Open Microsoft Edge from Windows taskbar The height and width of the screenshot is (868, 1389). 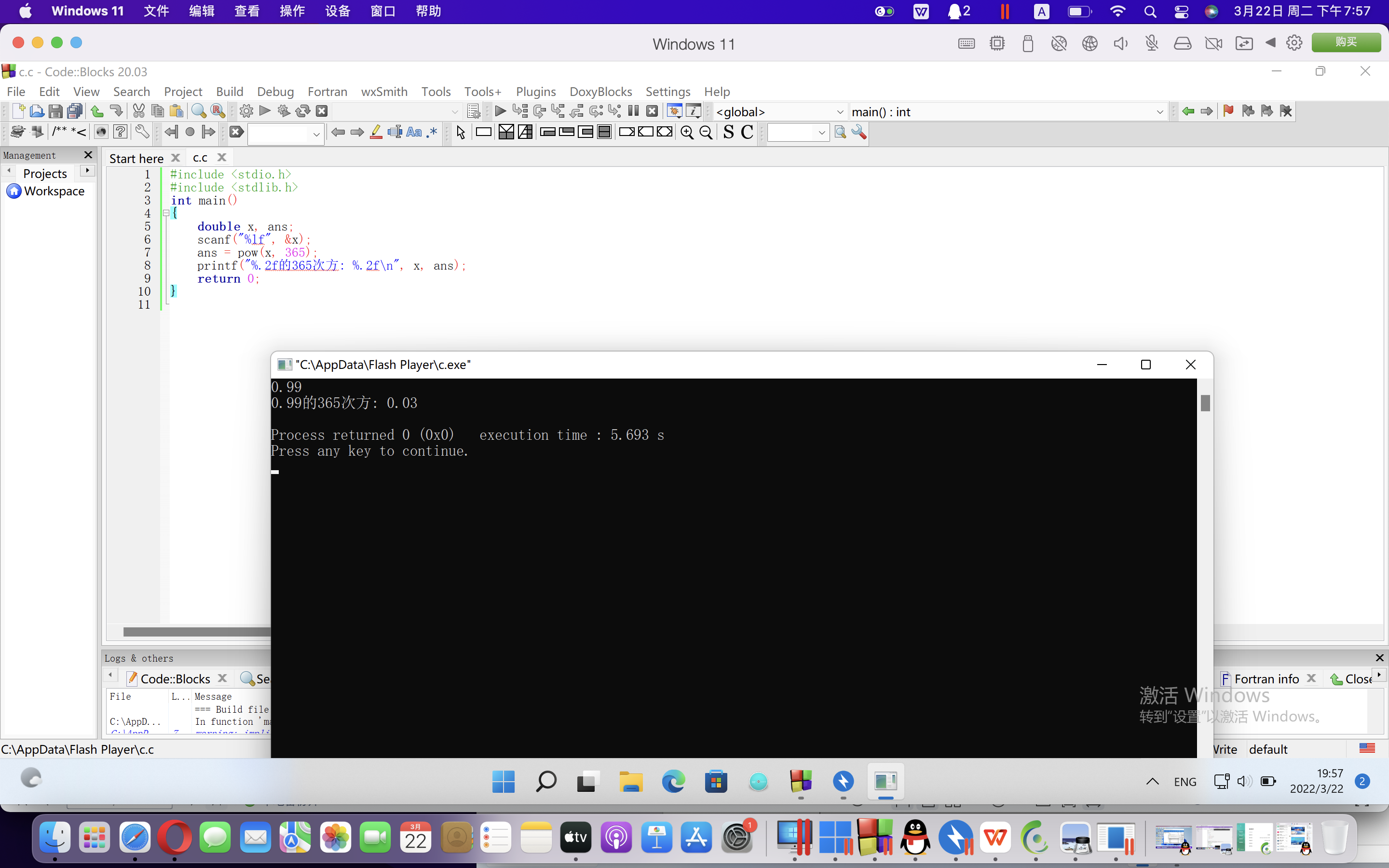673,782
